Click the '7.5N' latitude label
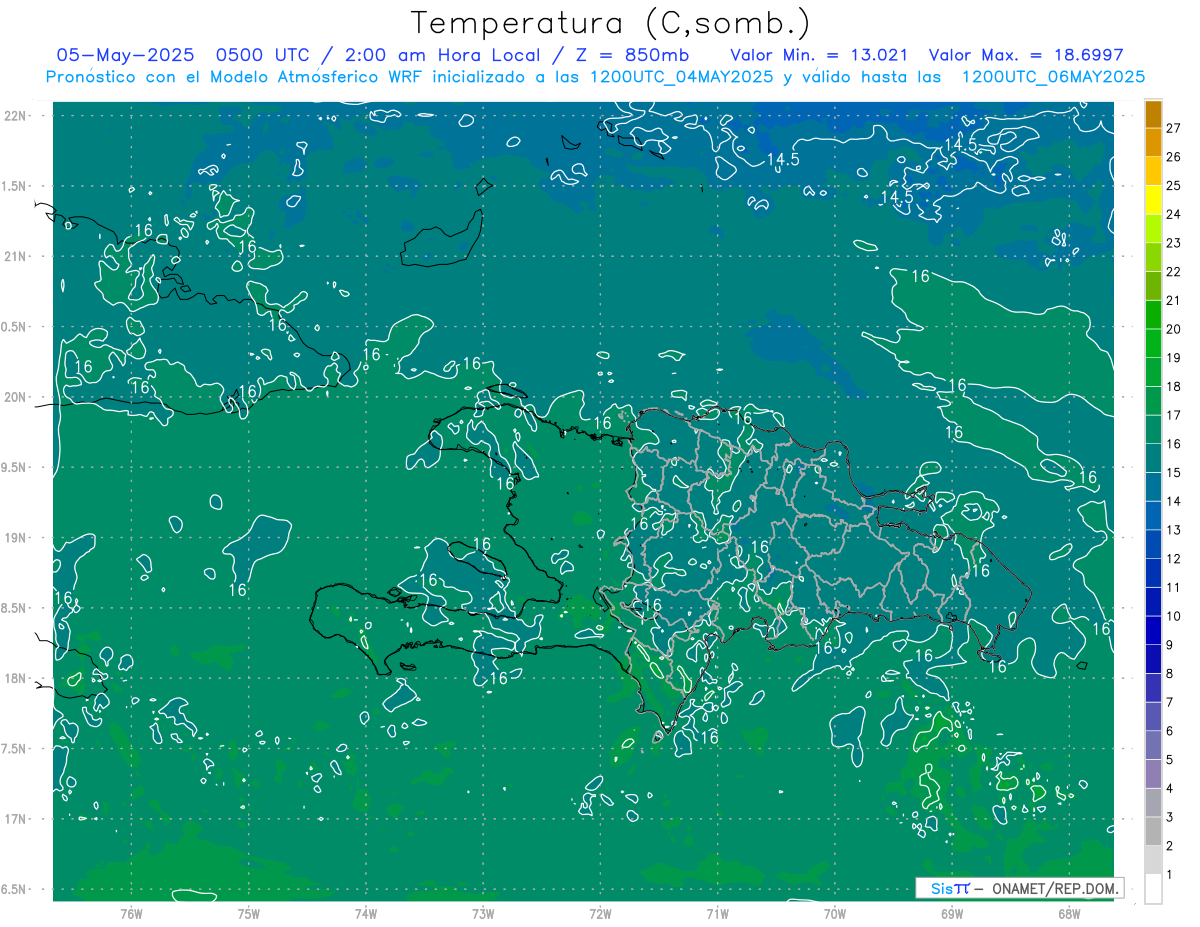 click(x=14, y=749)
